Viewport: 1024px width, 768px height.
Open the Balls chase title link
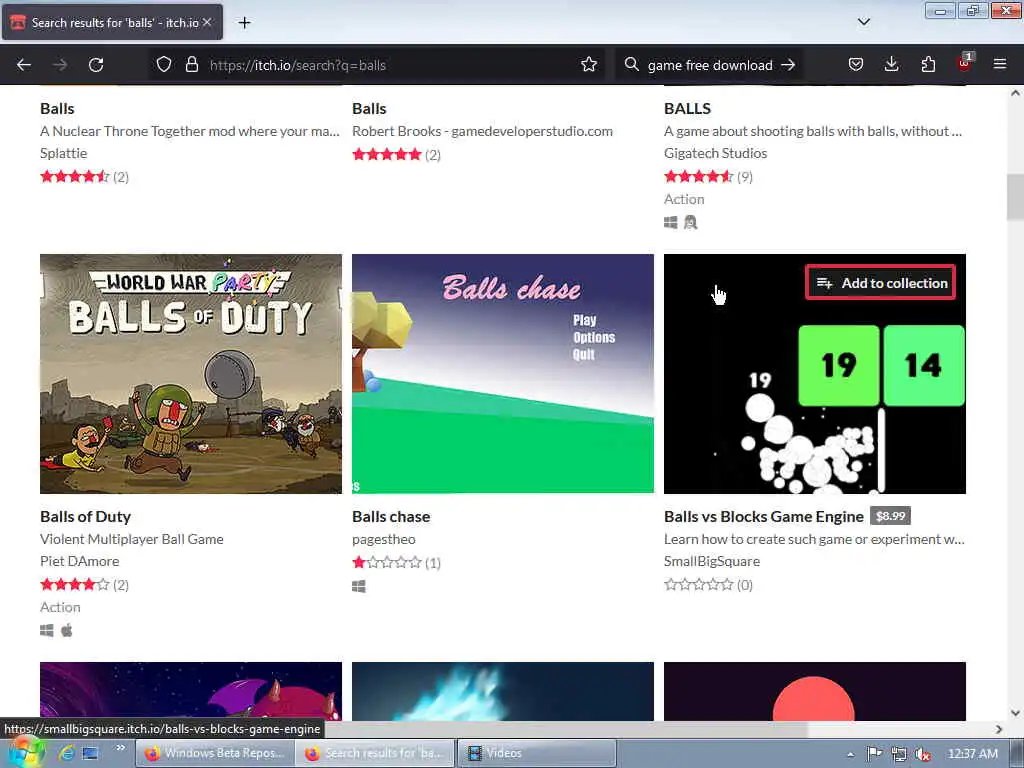click(x=391, y=517)
